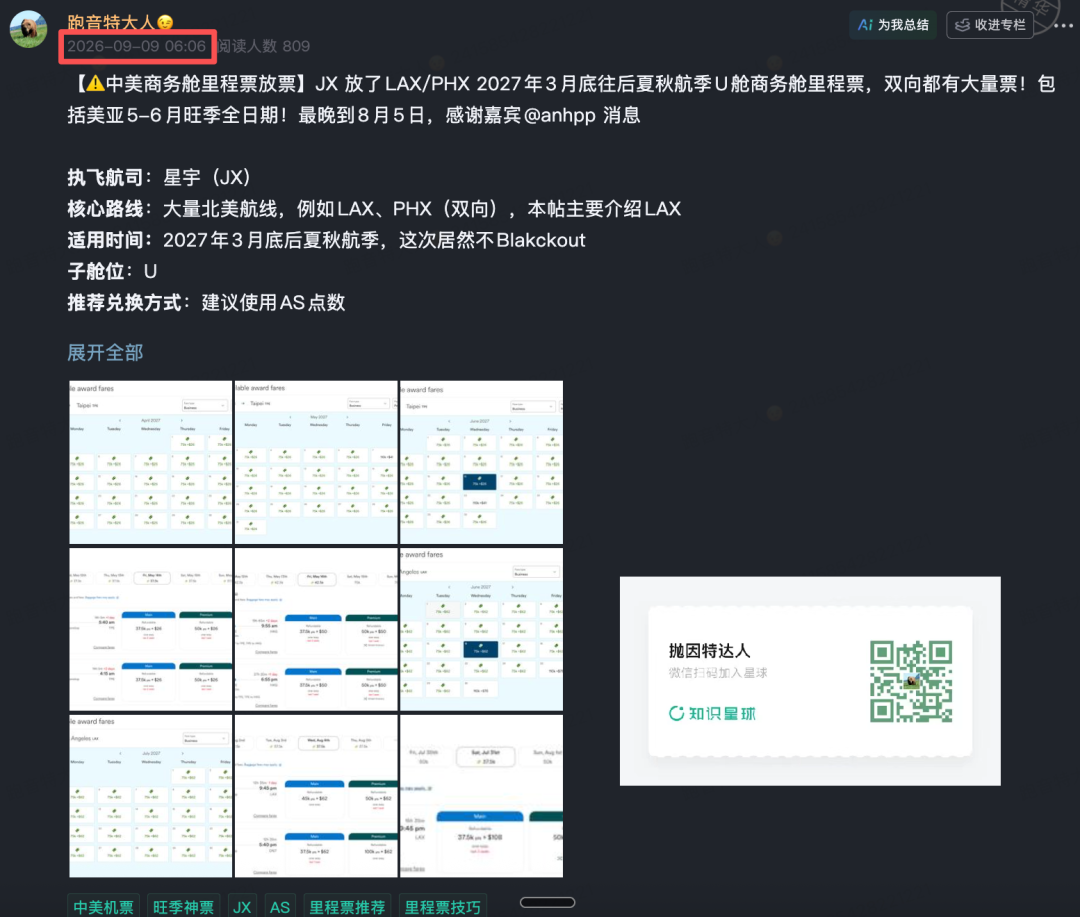Click the 中美机票 tag
The width and height of the screenshot is (1080, 917).
point(103,906)
